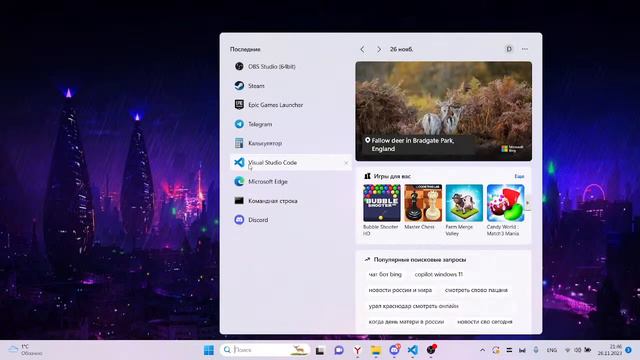
Task: Switch to Visual Studio Code on taskbar
Action: (413, 350)
